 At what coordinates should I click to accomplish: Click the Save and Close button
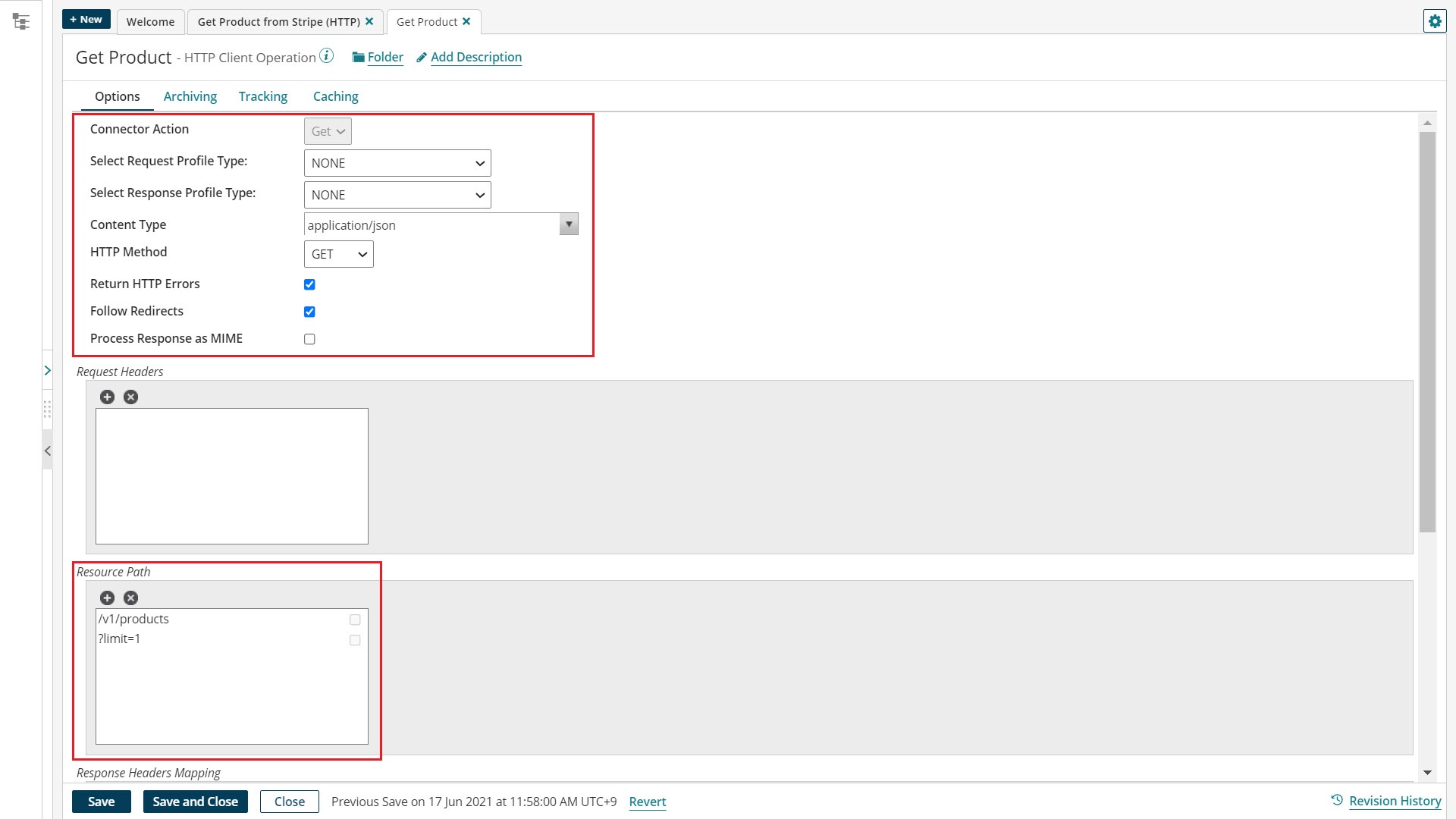click(x=195, y=801)
